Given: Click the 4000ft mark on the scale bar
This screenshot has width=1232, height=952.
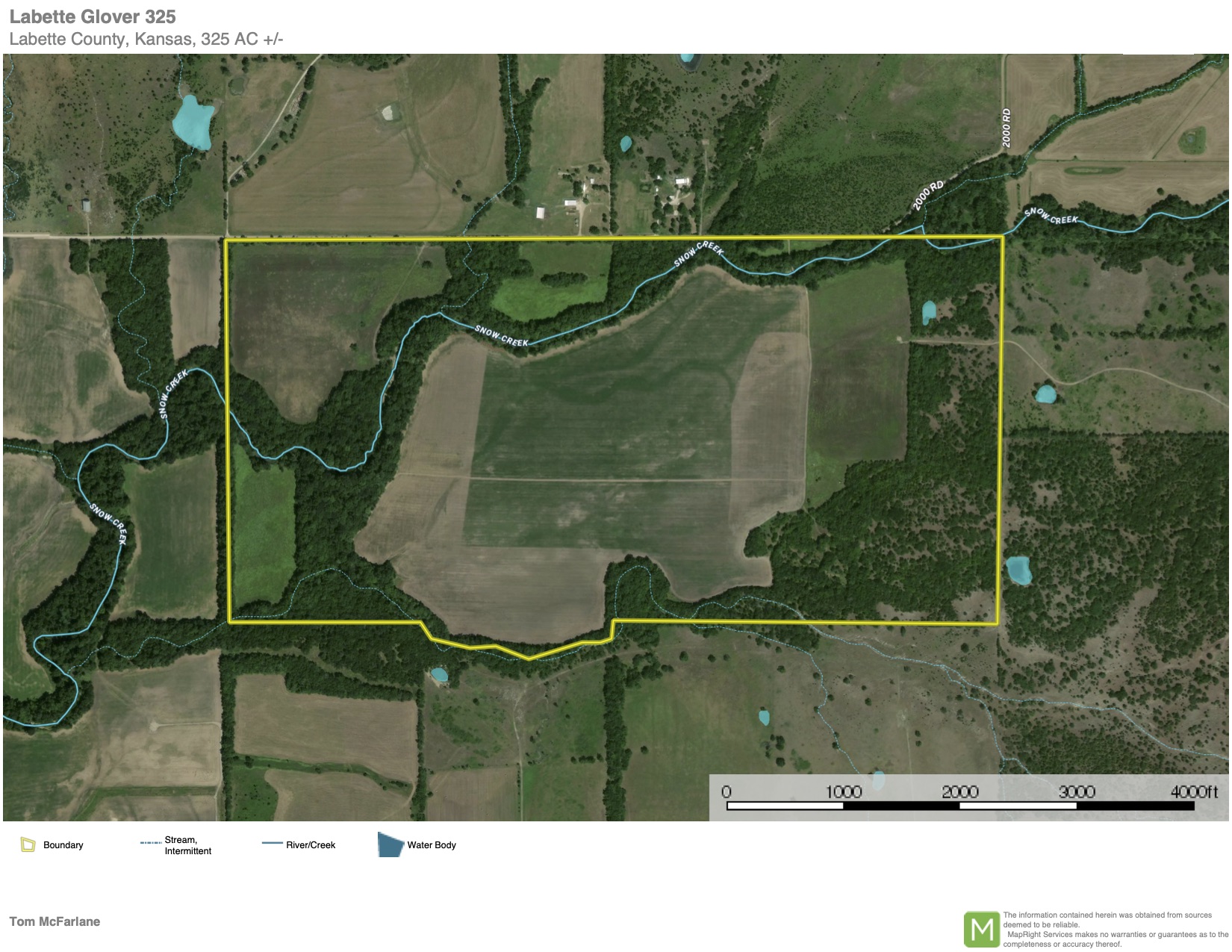Looking at the screenshot, I should pyautogui.click(x=1193, y=791).
